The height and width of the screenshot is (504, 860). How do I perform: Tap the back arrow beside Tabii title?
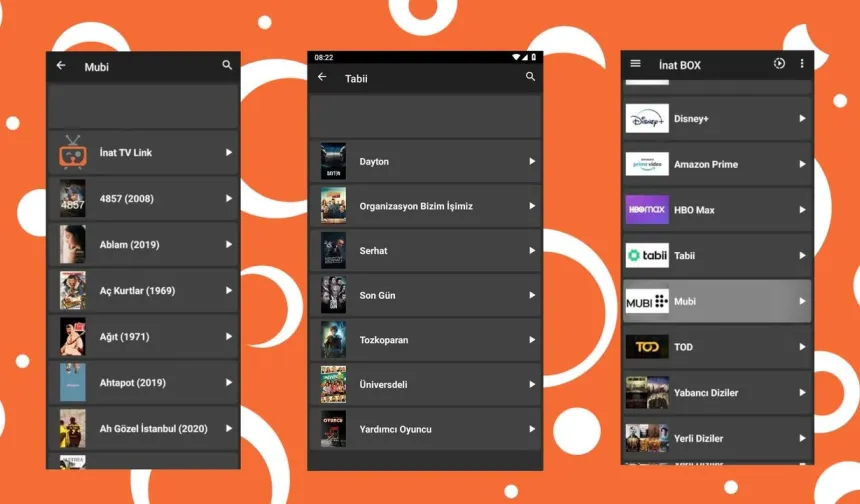(x=322, y=77)
